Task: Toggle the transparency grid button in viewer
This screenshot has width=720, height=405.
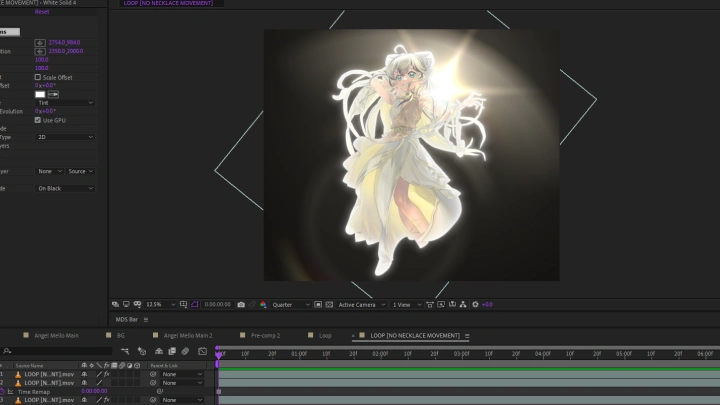Action: (x=329, y=304)
